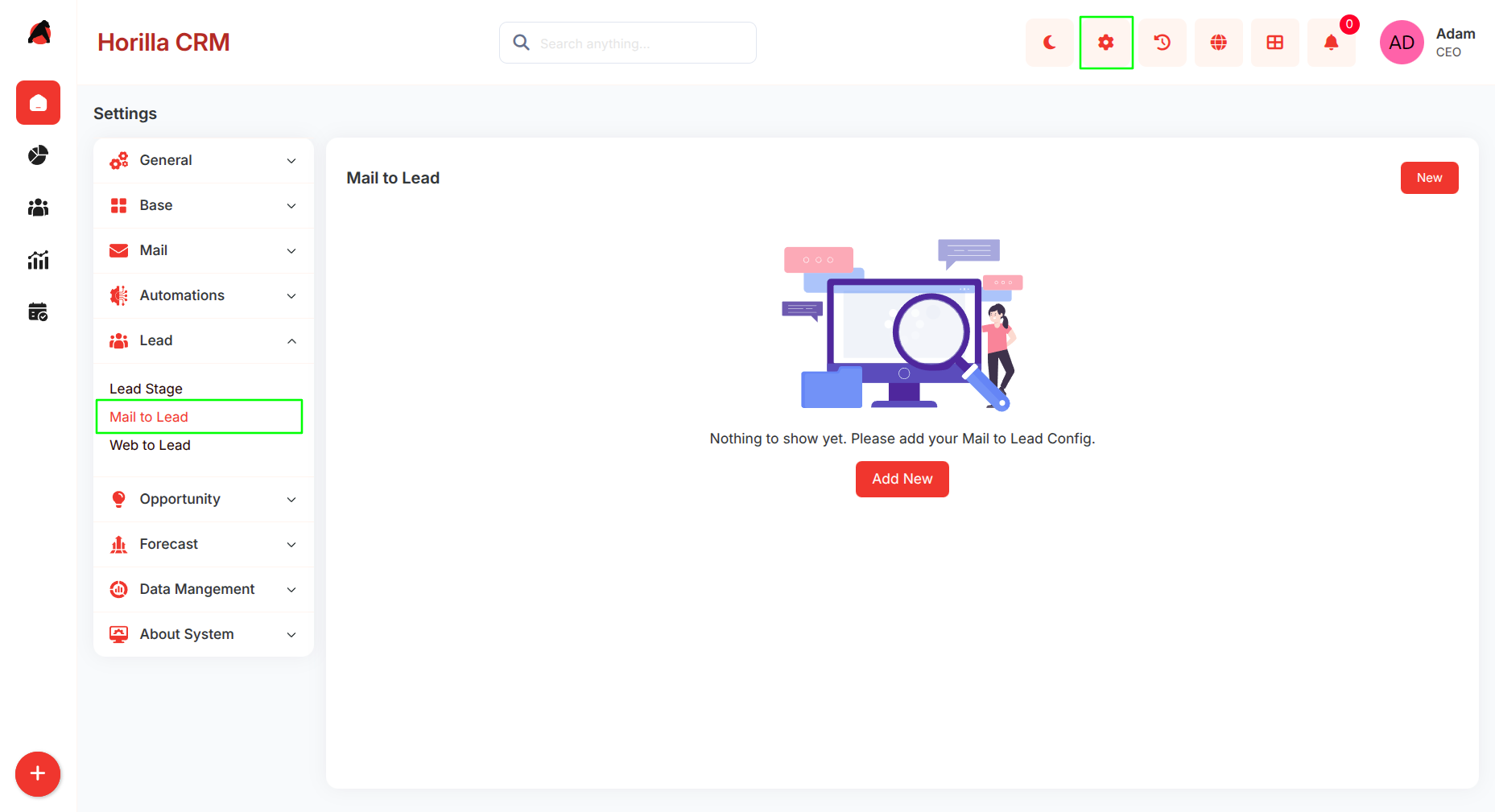Open the people group sidebar icon
This screenshot has height=812, width=1495.
point(38,208)
